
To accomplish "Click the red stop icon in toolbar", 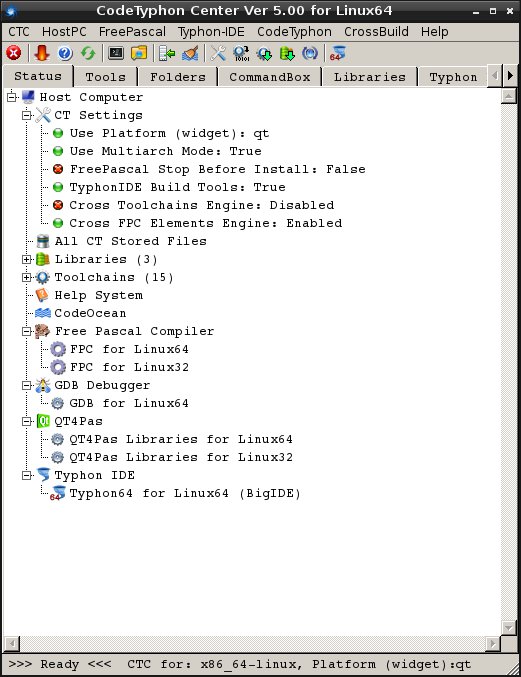I will pos(14,54).
